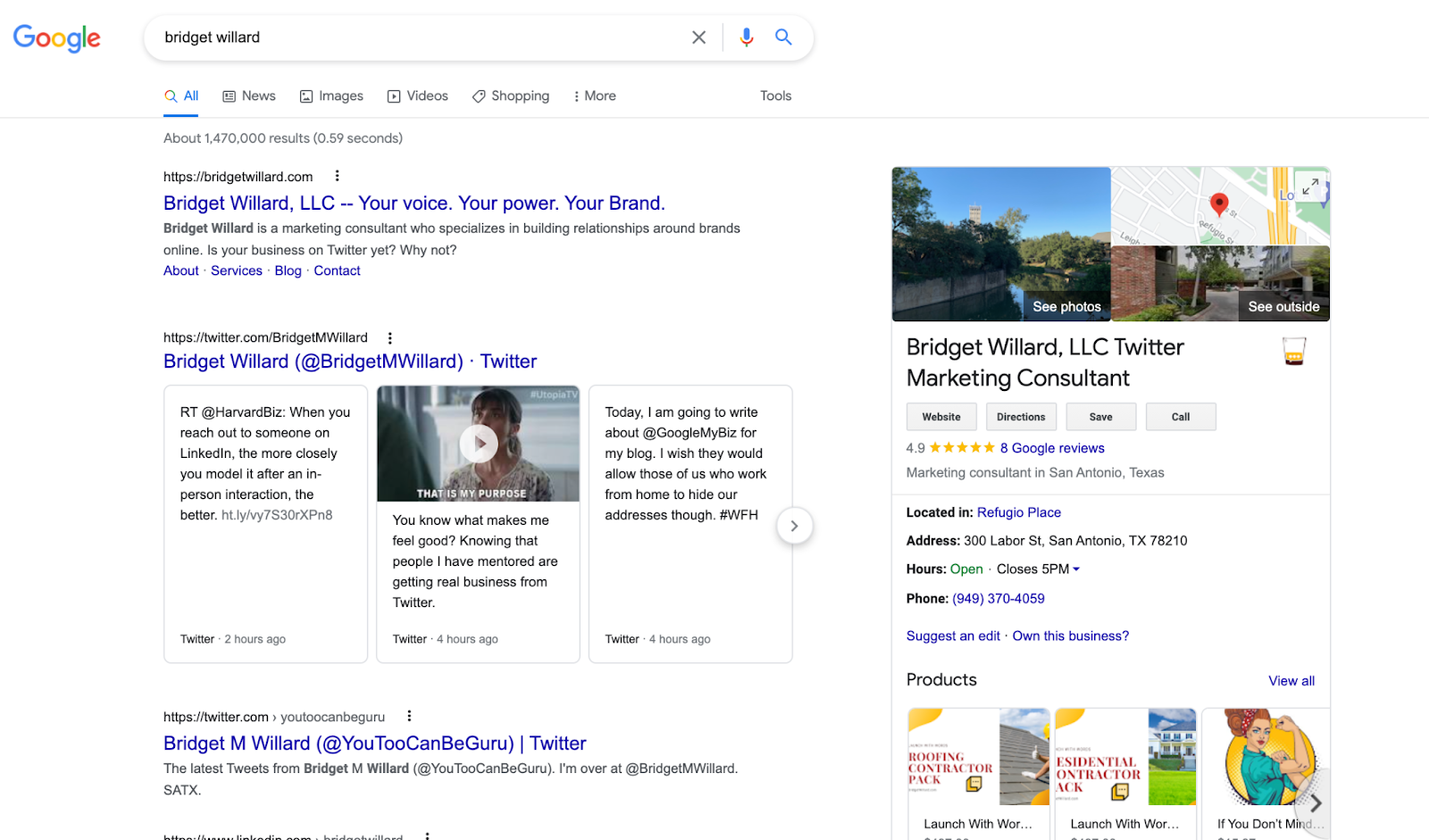Switch to the Images tab
The height and width of the screenshot is (840, 1429).
click(x=331, y=96)
